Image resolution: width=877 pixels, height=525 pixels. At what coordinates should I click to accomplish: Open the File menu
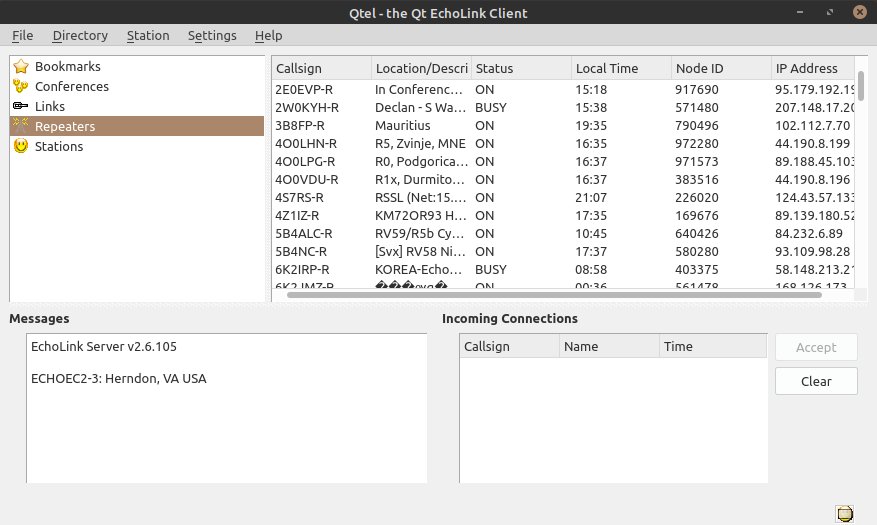pyautogui.click(x=22, y=35)
